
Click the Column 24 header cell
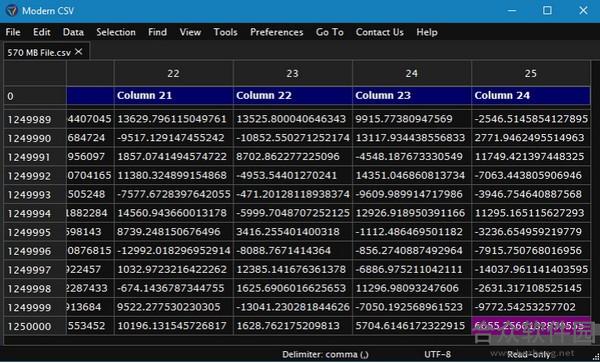click(531, 96)
